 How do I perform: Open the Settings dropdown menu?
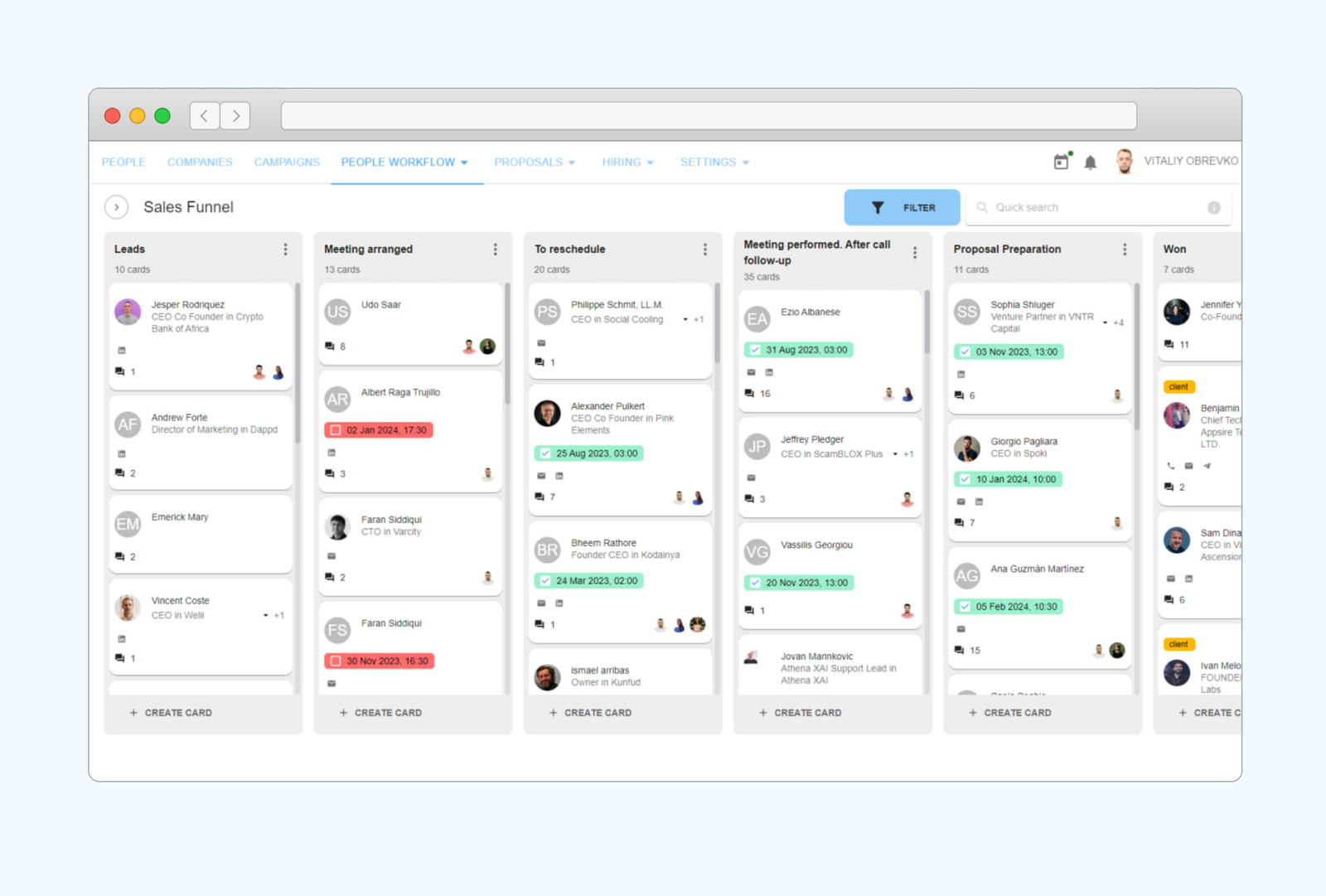click(714, 162)
